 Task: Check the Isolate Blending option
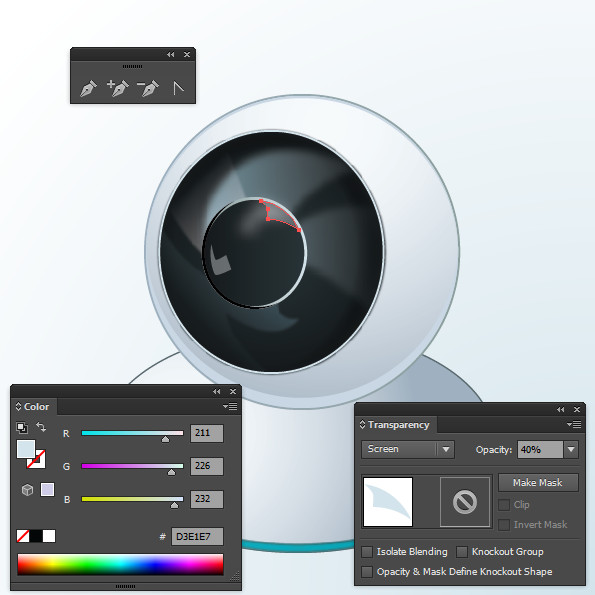367,552
